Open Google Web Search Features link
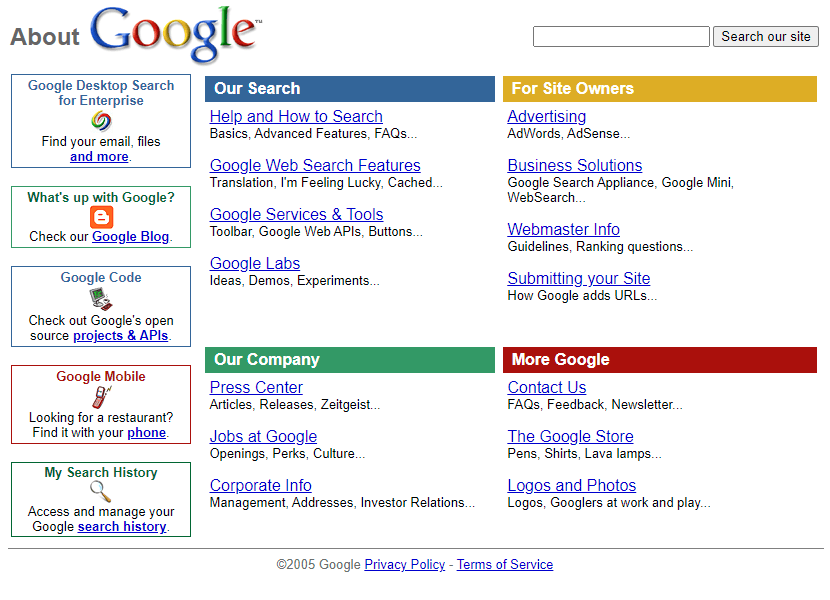830x600 pixels. tap(315, 165)
